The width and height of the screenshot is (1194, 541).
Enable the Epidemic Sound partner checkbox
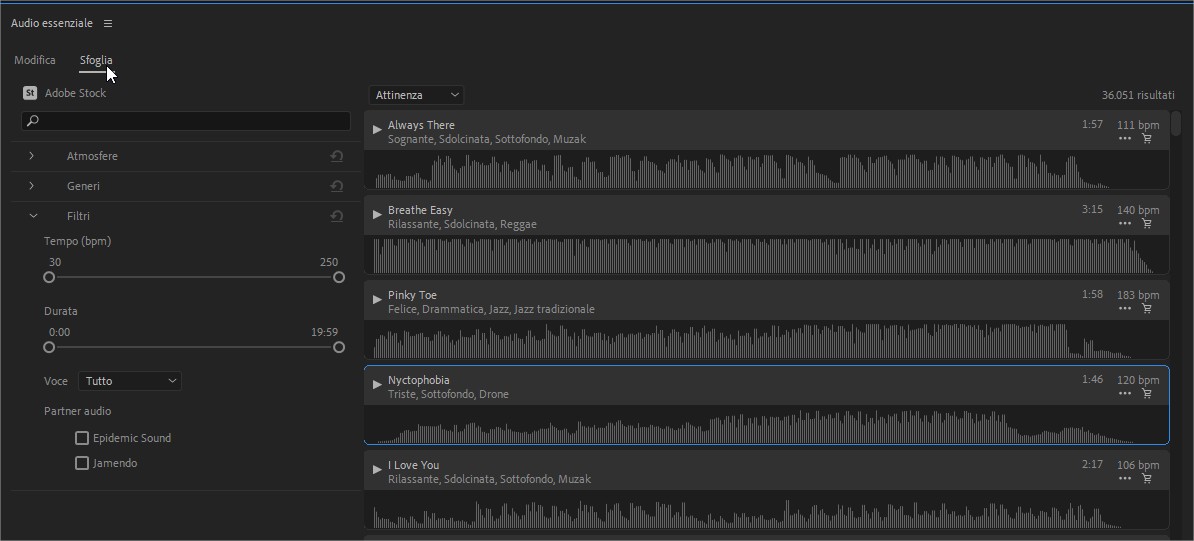[82, 438]
